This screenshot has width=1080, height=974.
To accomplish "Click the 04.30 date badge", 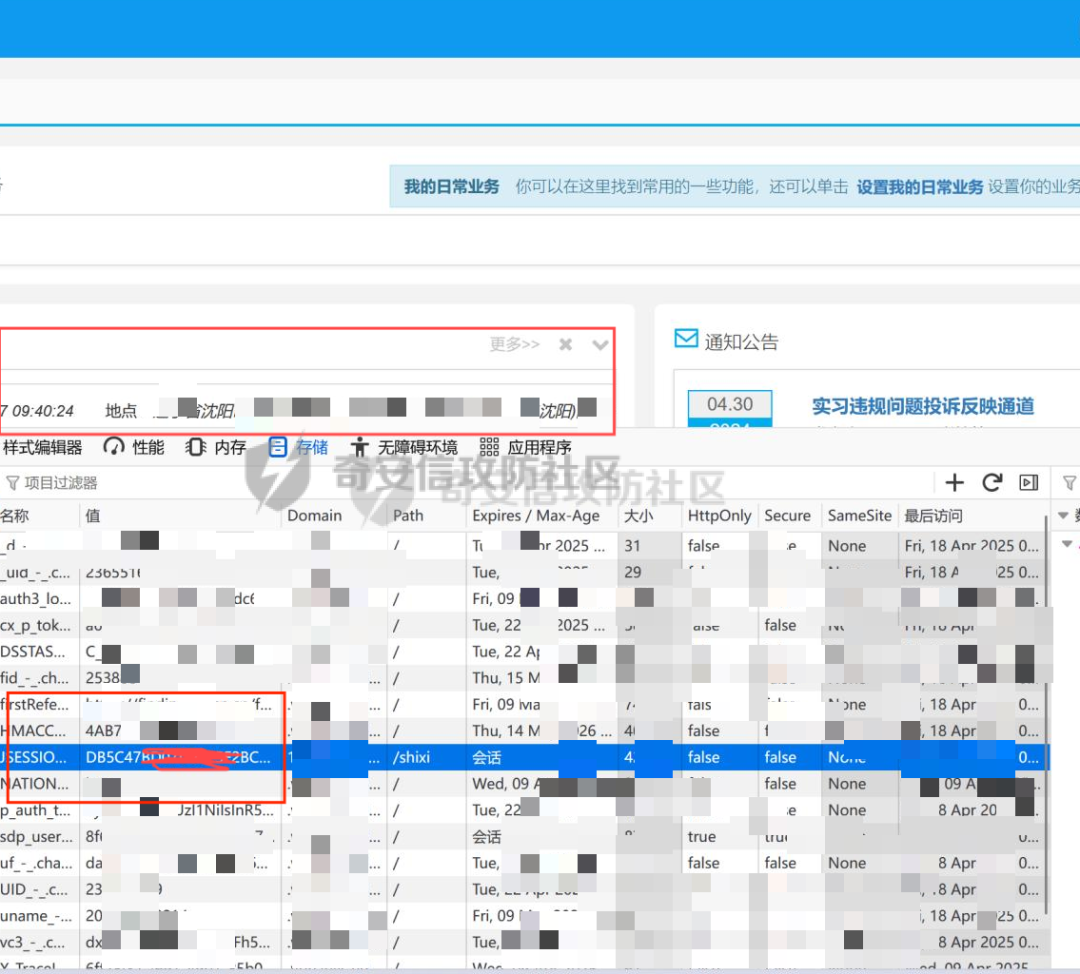I will coord(730,404).
